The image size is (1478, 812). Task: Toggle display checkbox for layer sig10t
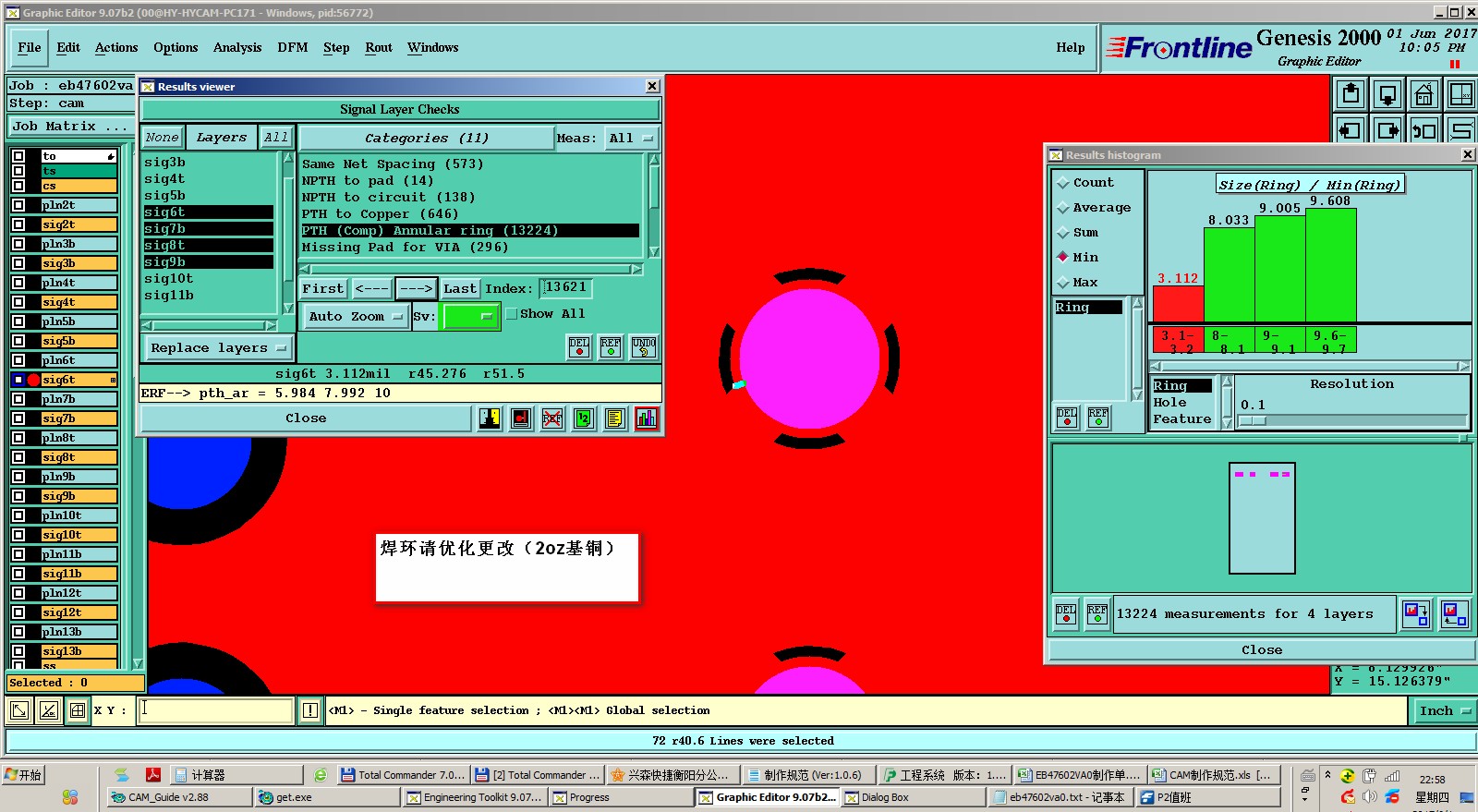(x=18, y=535)
